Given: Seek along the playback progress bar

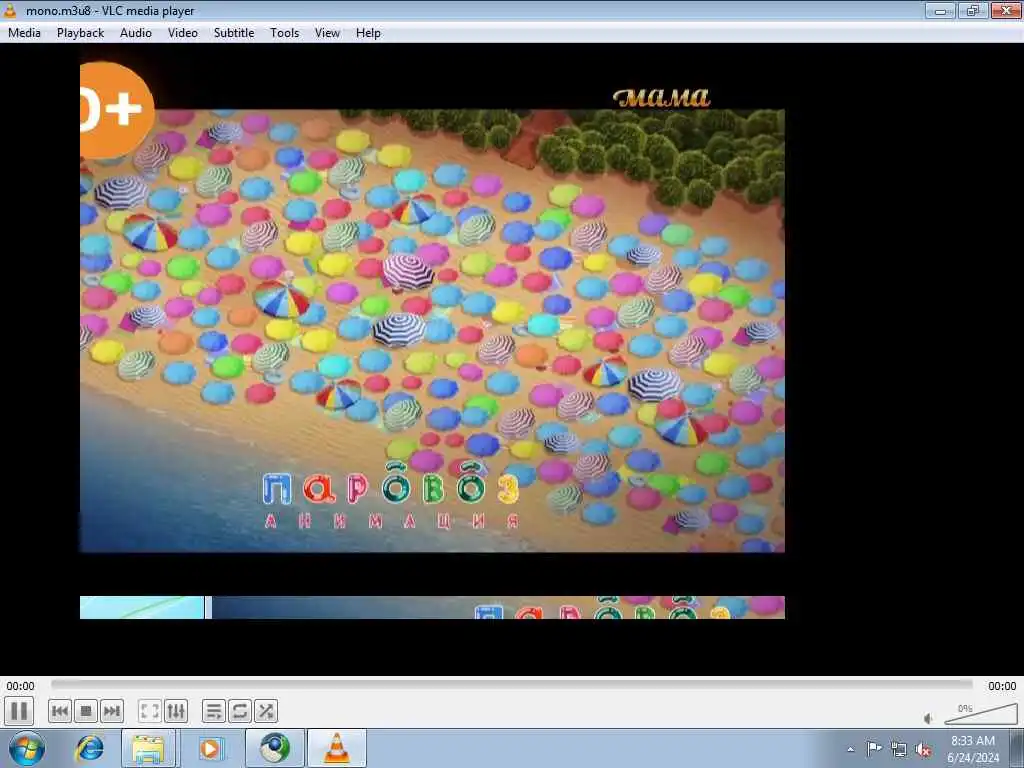Looking at the screenshot, I should point(511,685).
